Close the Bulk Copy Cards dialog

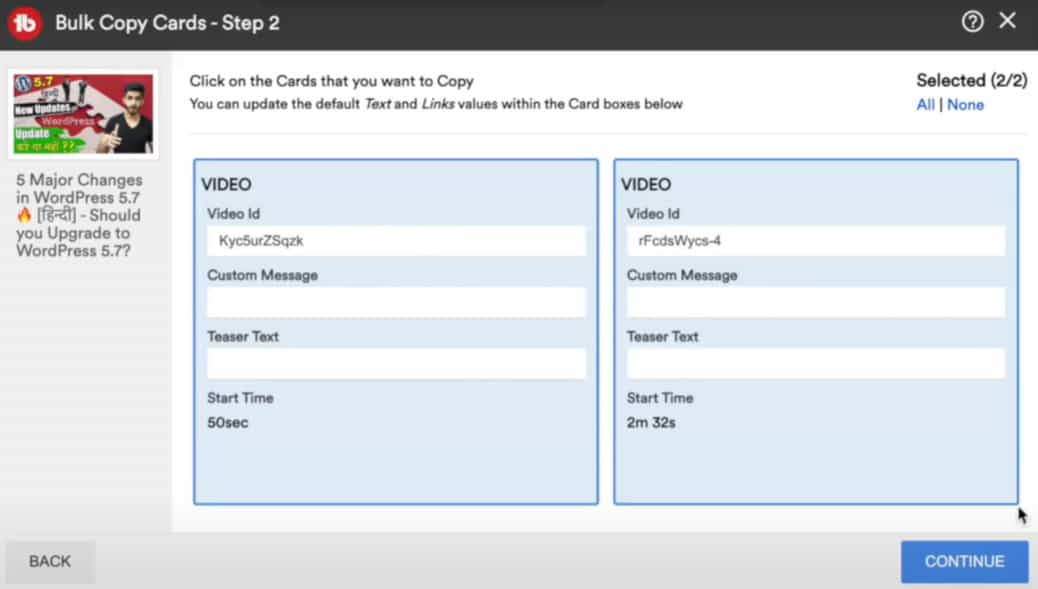(x=1008, y=21)
